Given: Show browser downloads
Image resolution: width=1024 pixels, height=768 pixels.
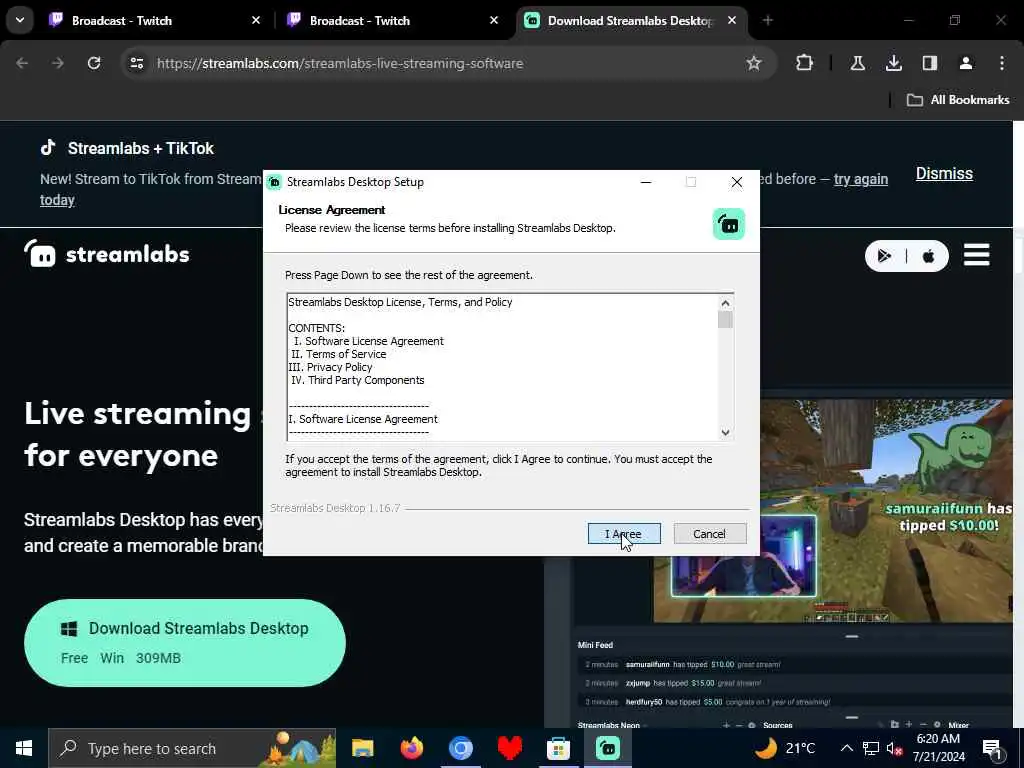Looking at the screenshot, I should (893, 63).
